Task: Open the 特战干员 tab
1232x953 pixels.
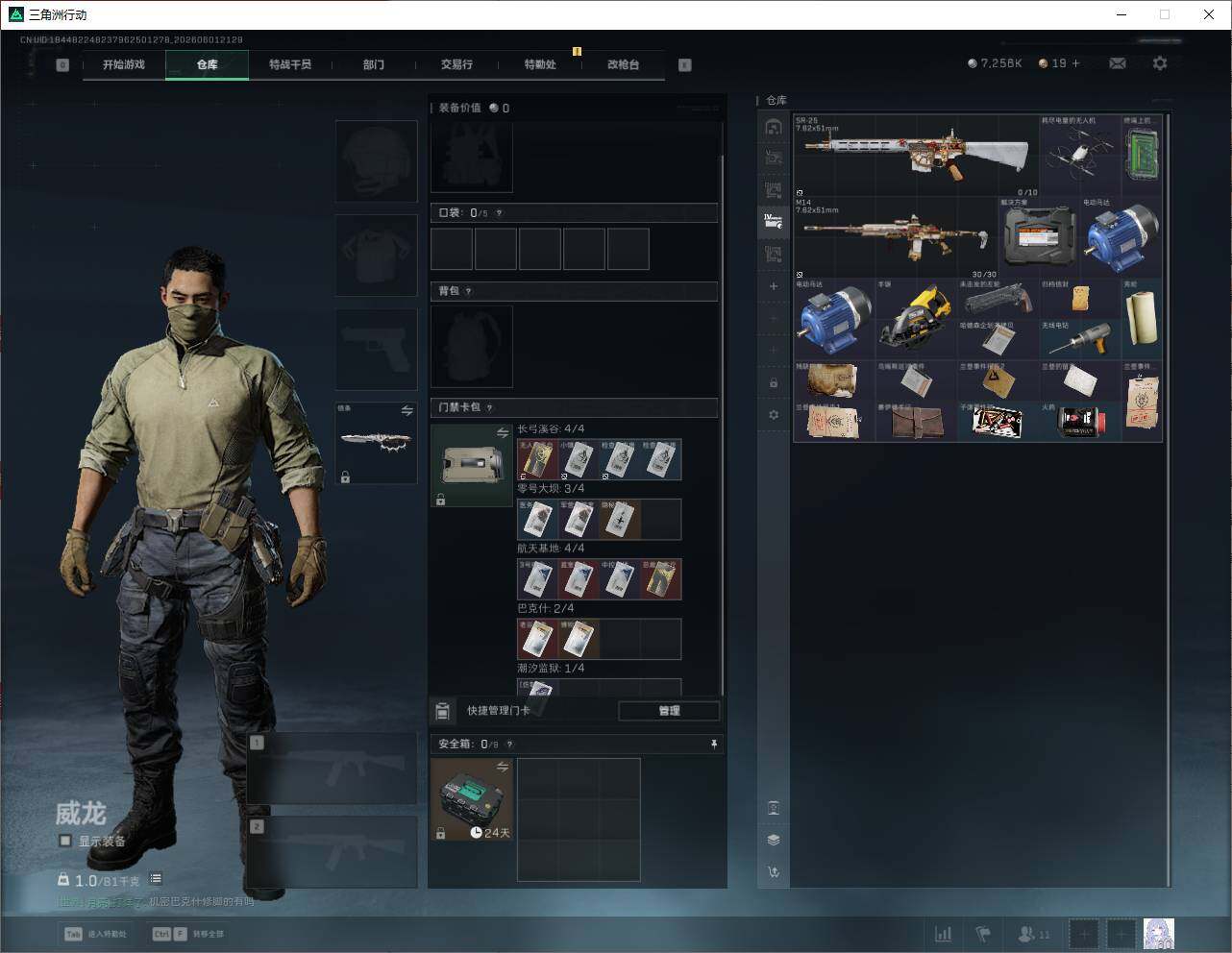Action: [x=290, y=64]
